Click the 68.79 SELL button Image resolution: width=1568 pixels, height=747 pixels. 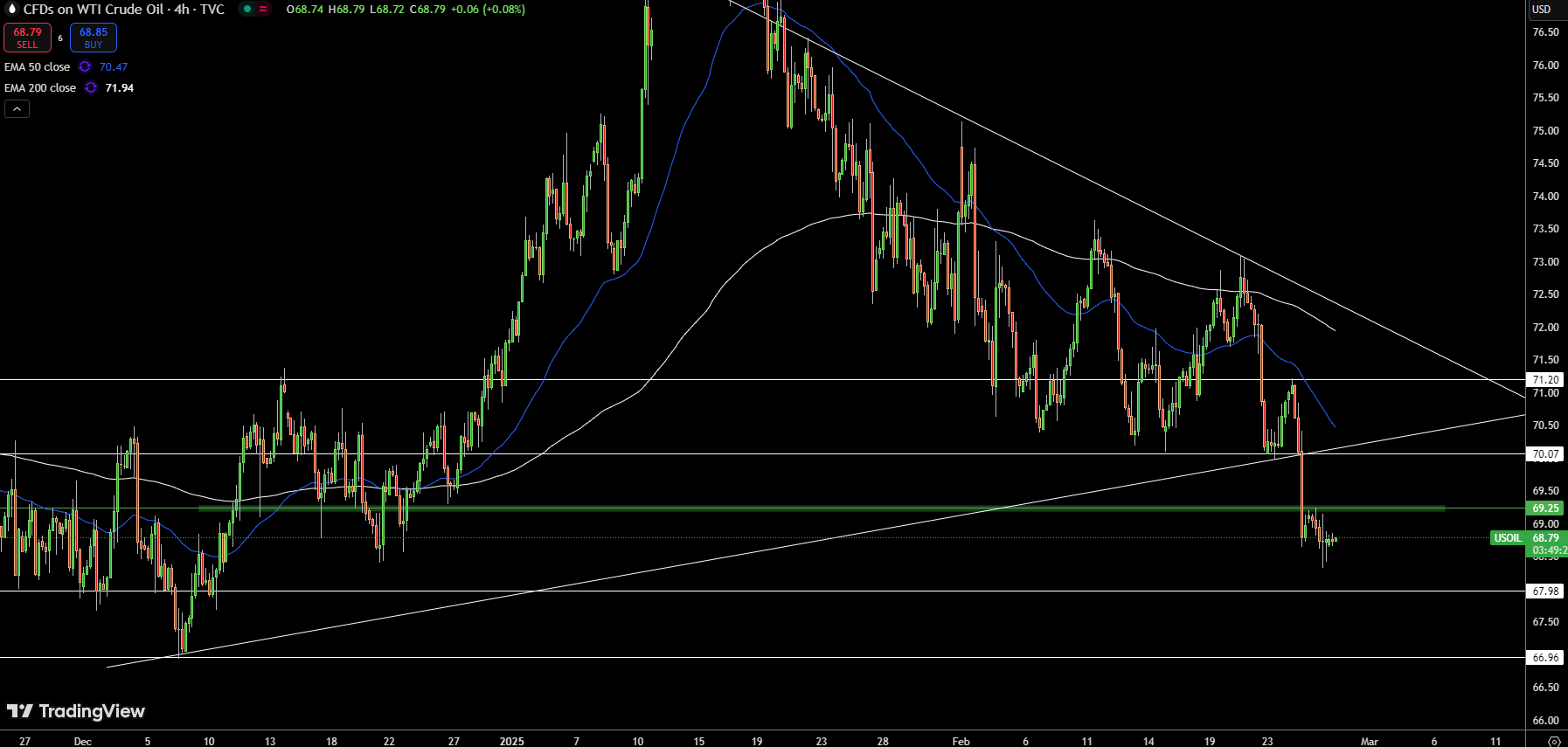click(x=27, y=38)
